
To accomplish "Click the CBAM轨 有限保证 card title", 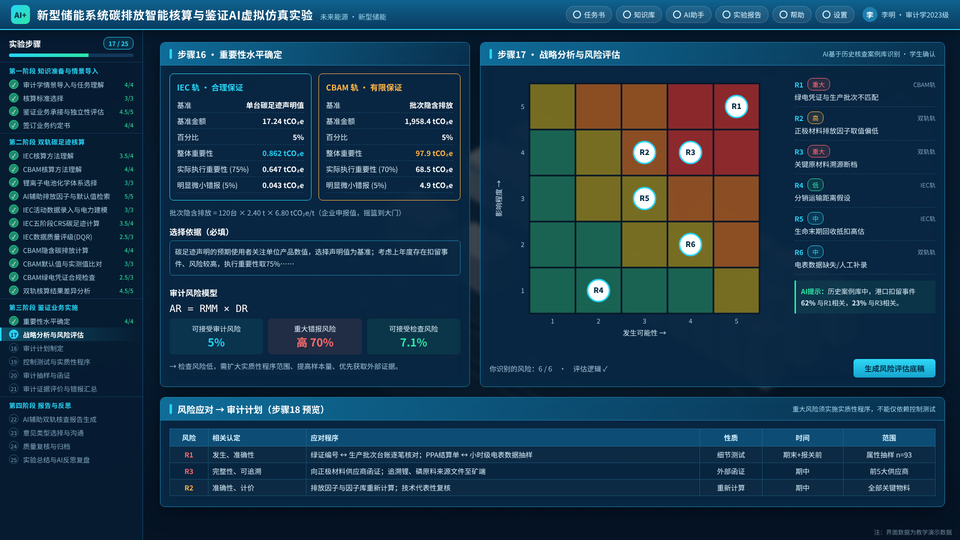I will point(364,88).
